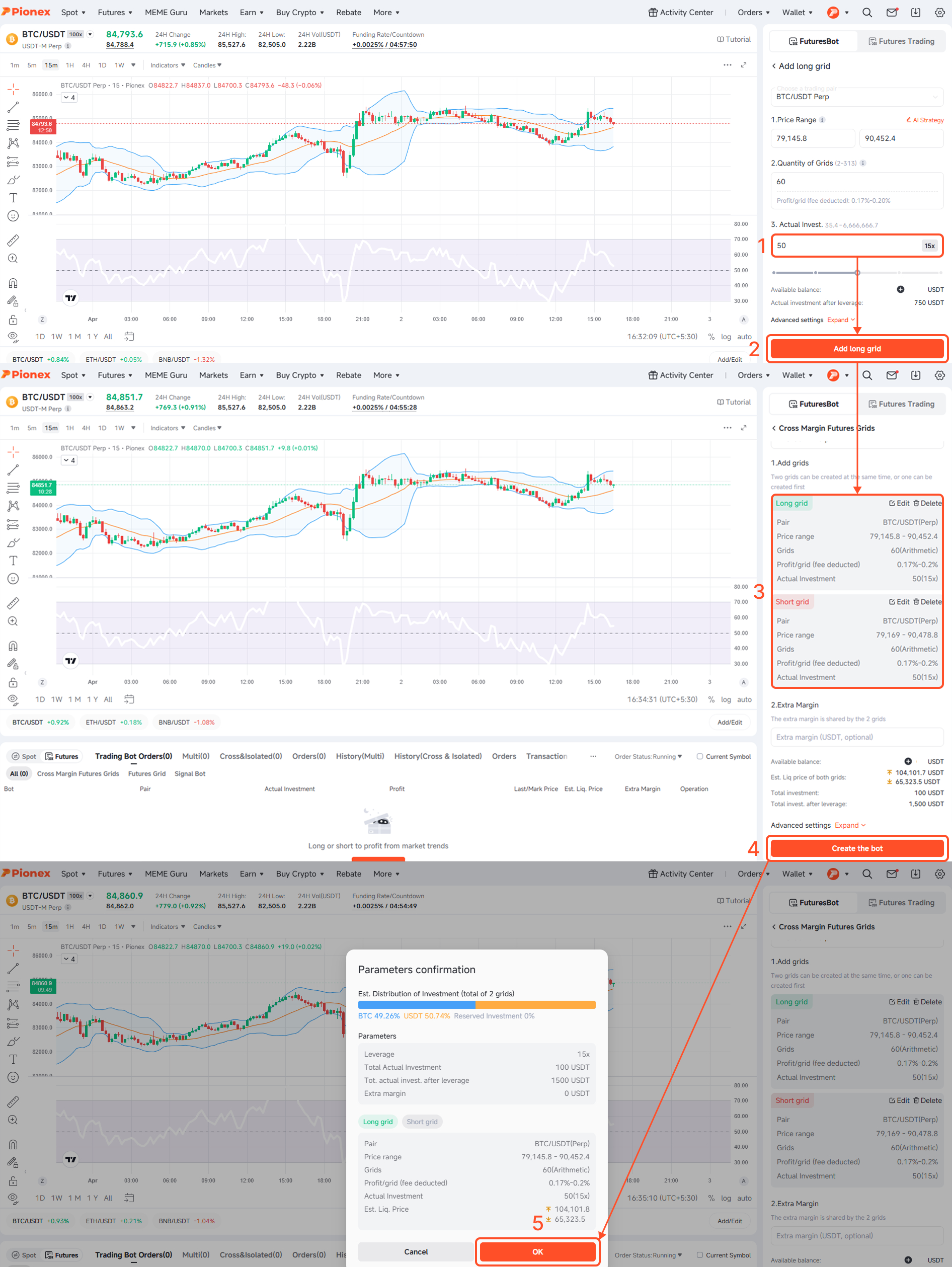This screenshot has width=952, height=1267.
Task: Open Indicators dropdown on chart priced 84793.6
Action: 168,65
